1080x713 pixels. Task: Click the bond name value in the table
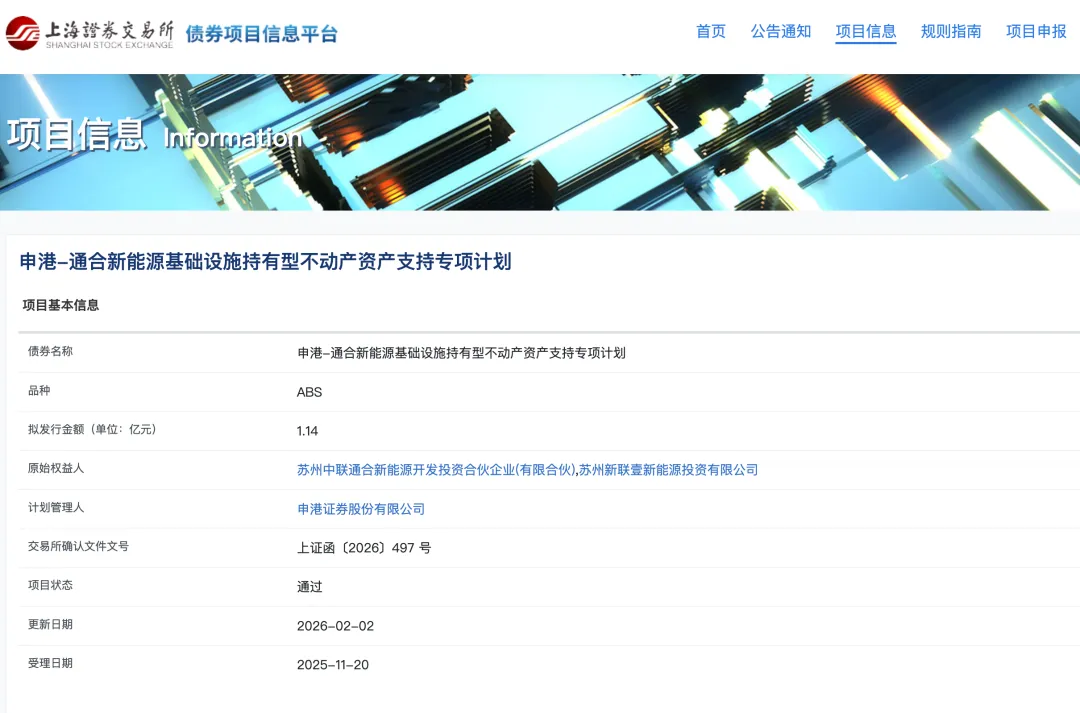coord(461,353)
